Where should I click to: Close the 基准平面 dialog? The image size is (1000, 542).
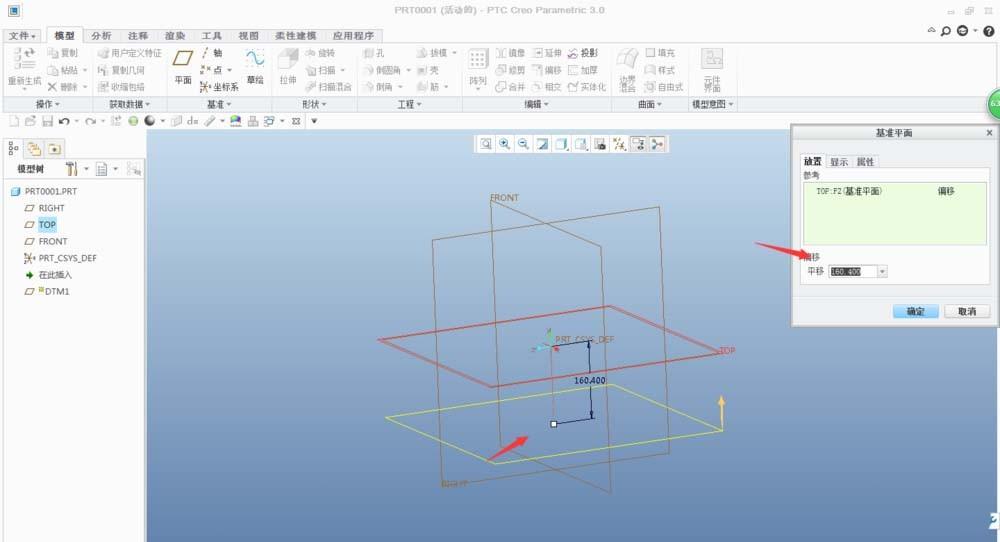pos(989,133)
